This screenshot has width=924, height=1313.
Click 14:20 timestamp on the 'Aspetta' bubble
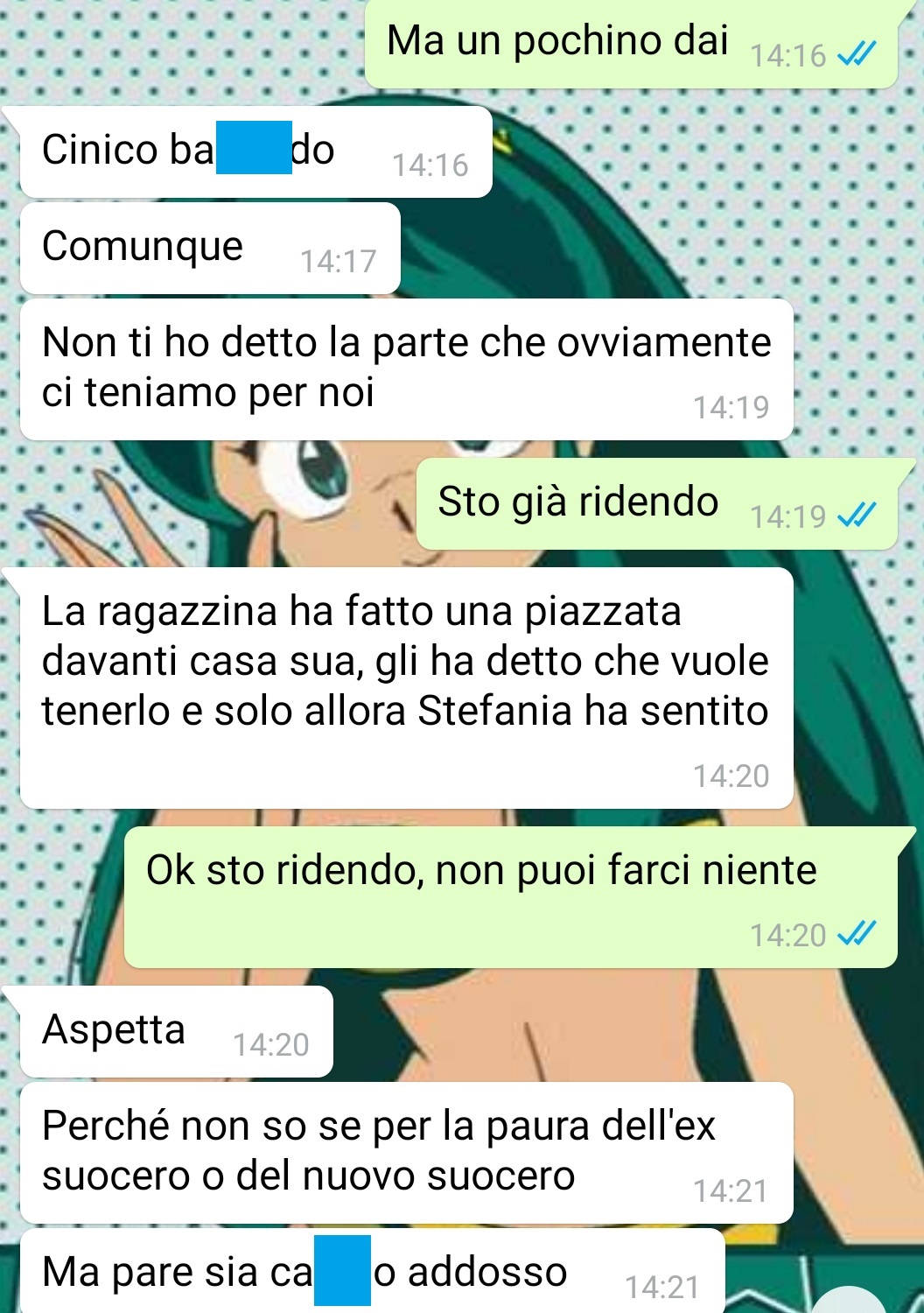click(x=270, y=1044)
